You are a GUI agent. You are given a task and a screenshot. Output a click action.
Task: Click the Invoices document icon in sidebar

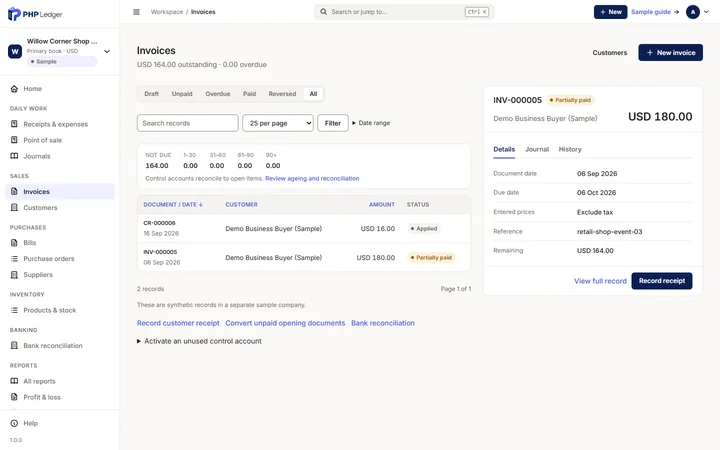(x=14, y=191)
